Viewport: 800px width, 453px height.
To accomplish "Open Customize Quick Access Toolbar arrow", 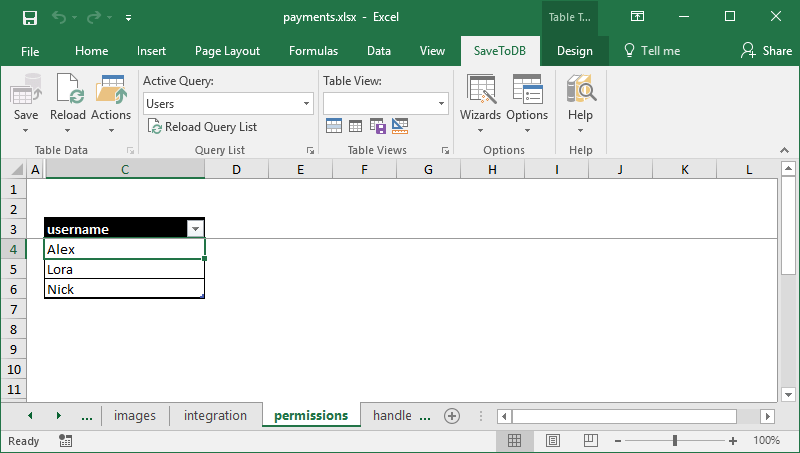I will [x=128, y=18].
